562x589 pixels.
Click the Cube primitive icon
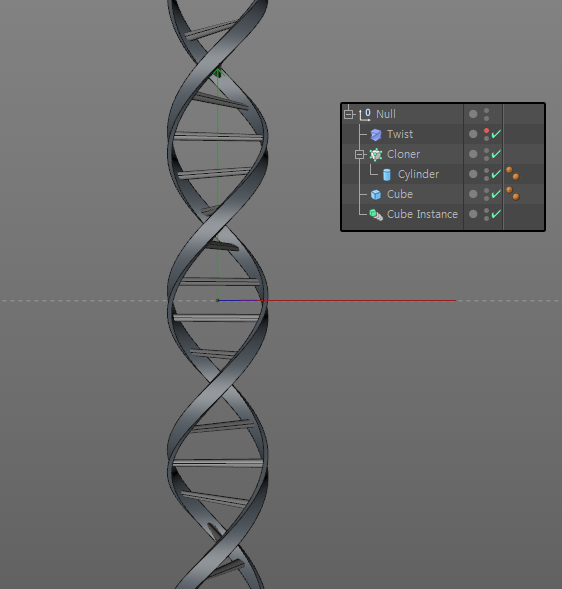coord(376,195)
